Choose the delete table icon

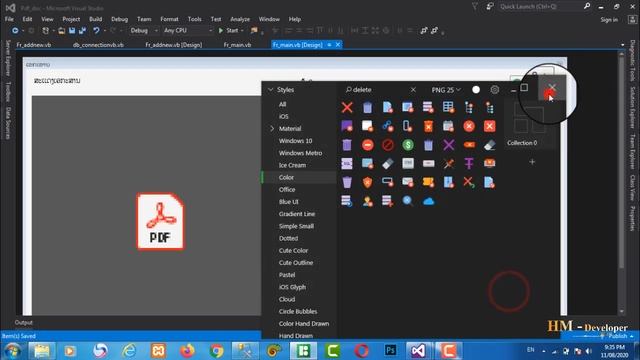449,107
